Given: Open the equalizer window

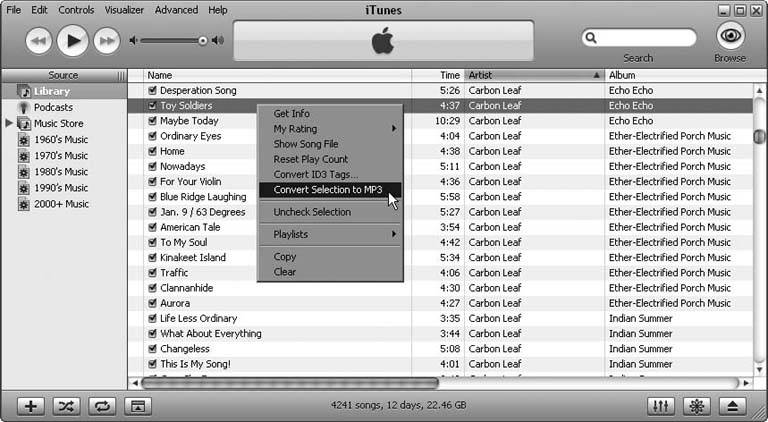Looking at the screenshot, I should coord(662,406).
